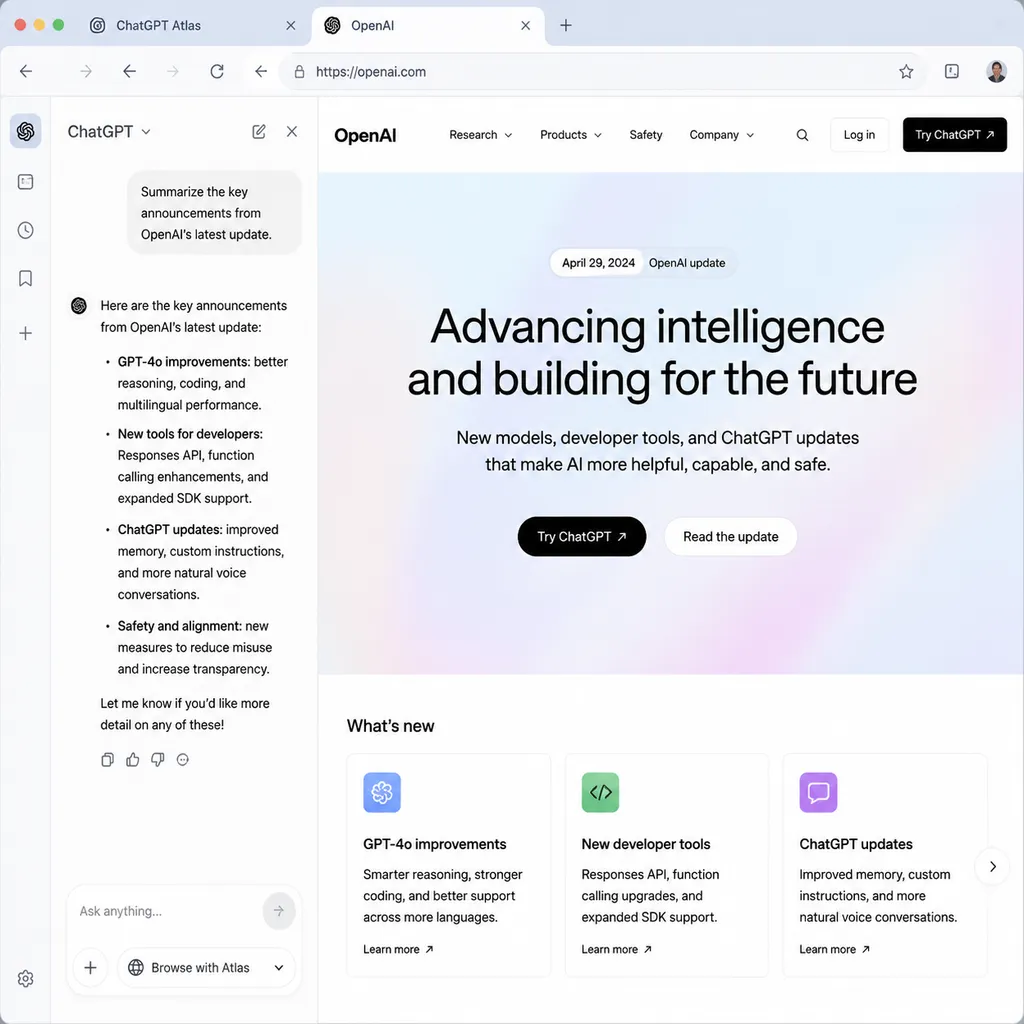Click Try ChatGPT in the top nav
The width and height of the screenshot is (1024, 1024).
click(954, 135)
